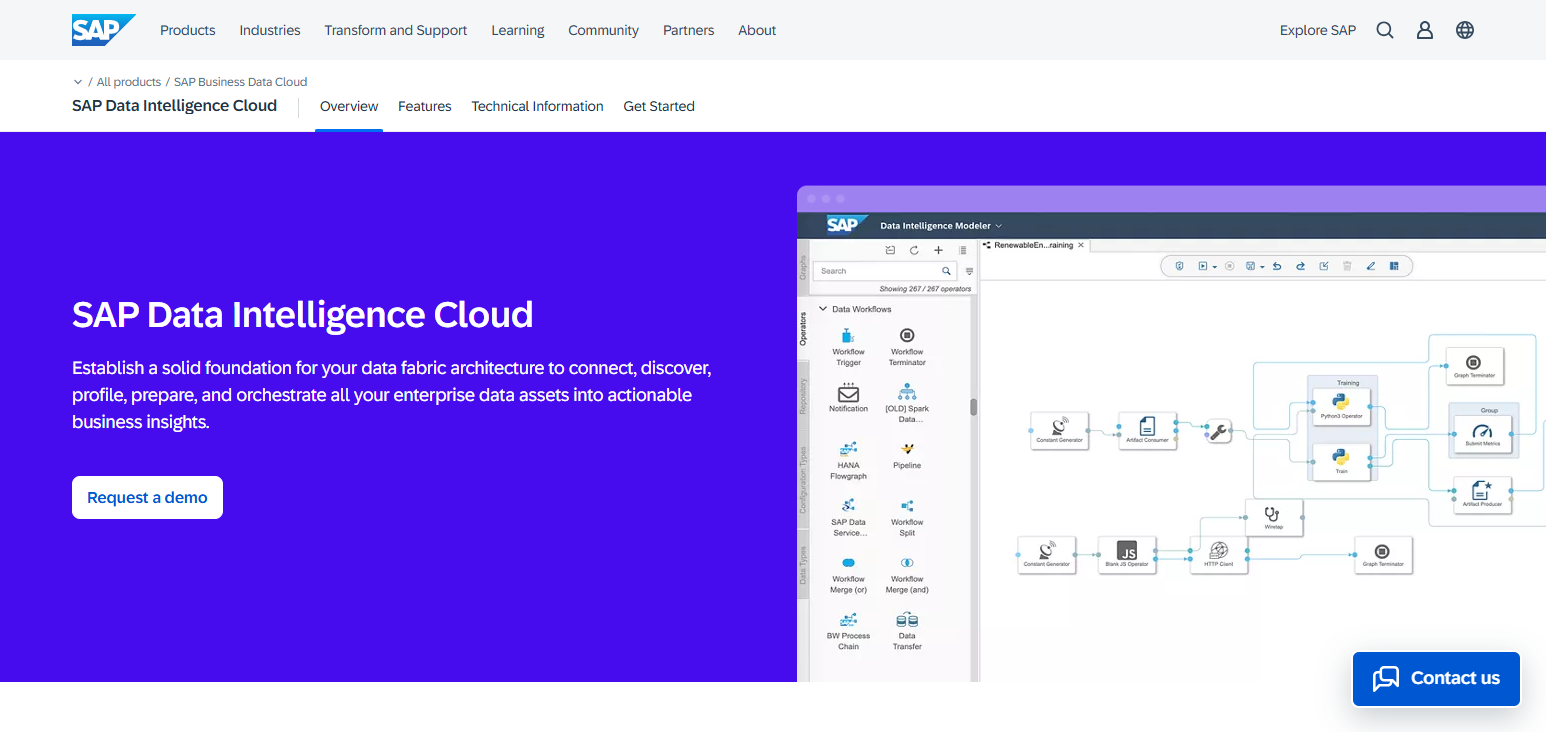Close the RenewableEn...raining graph tab
1546x732 pixels.
pos(1081,245)
